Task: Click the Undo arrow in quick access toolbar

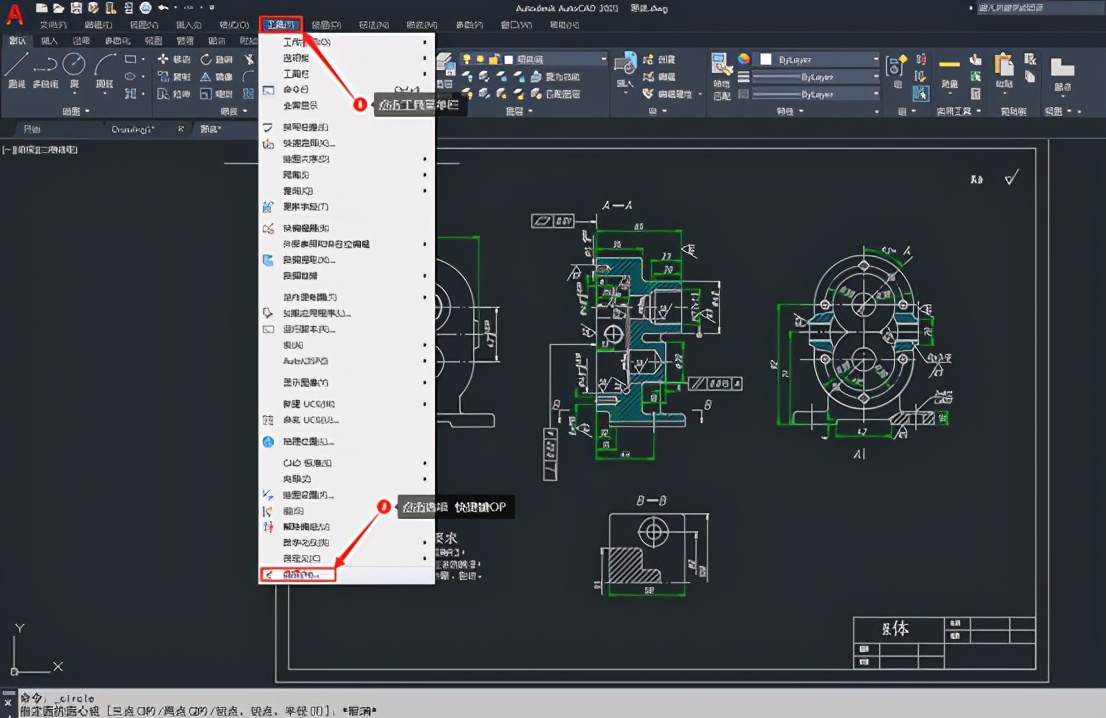Action: [163, 8]
